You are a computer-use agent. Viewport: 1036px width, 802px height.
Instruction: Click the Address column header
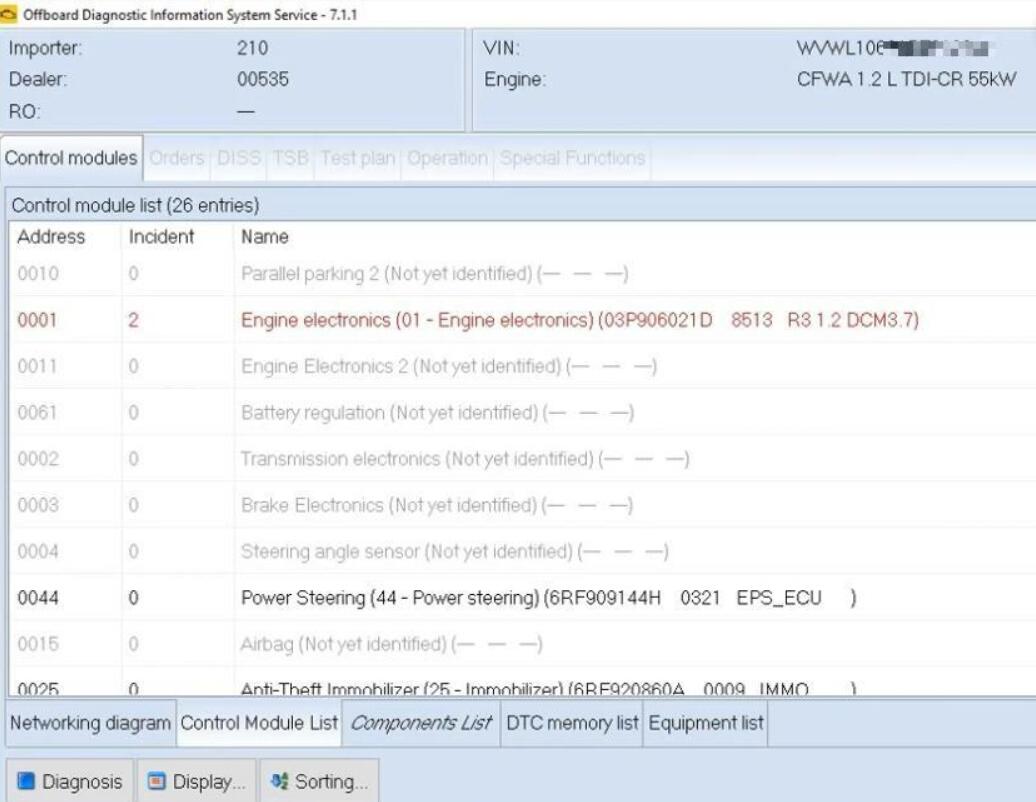coord(52,237)
